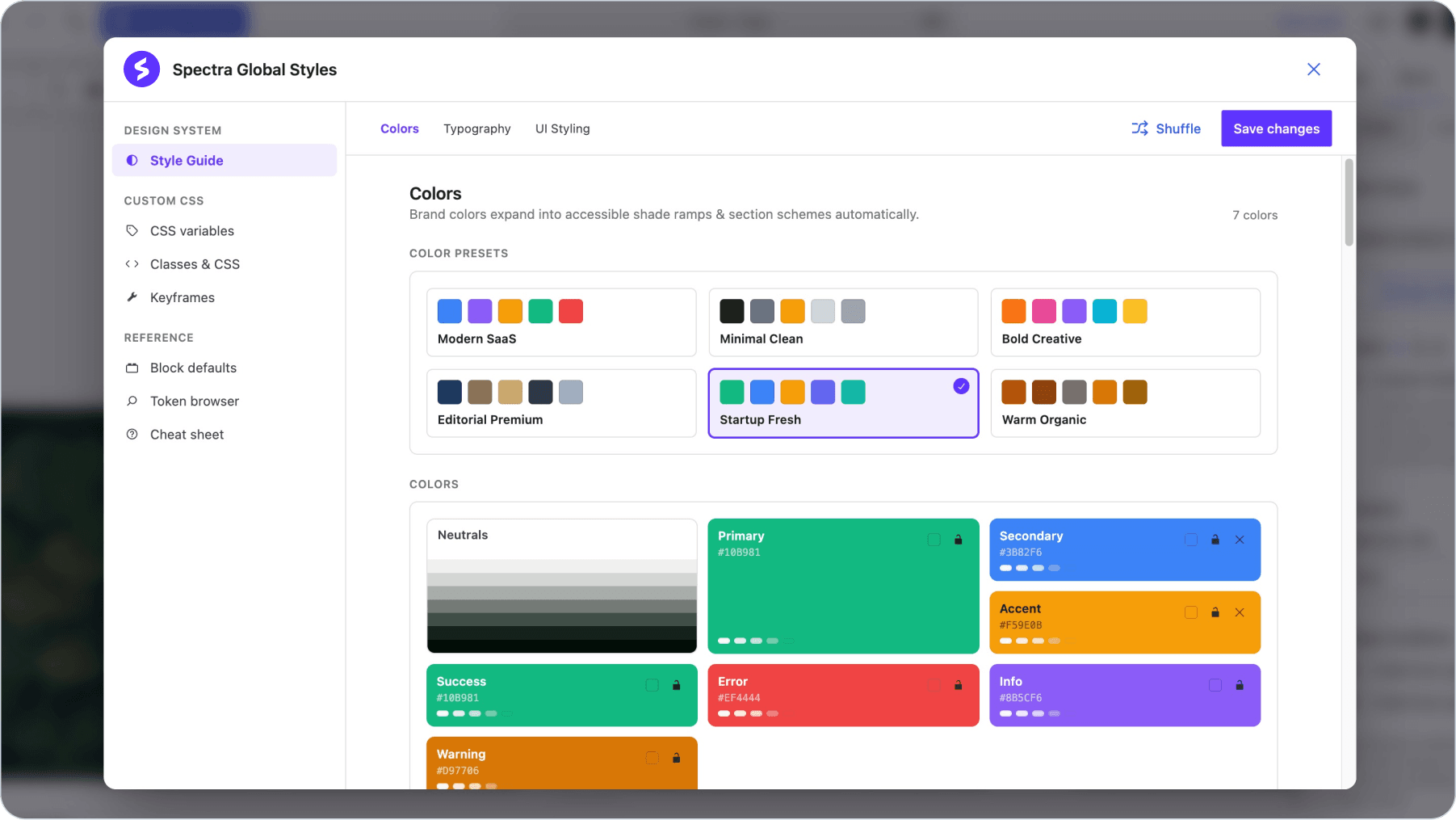Toggle the lock on Error color
This screenshot has width=1456, height=820.
[959, 685]
